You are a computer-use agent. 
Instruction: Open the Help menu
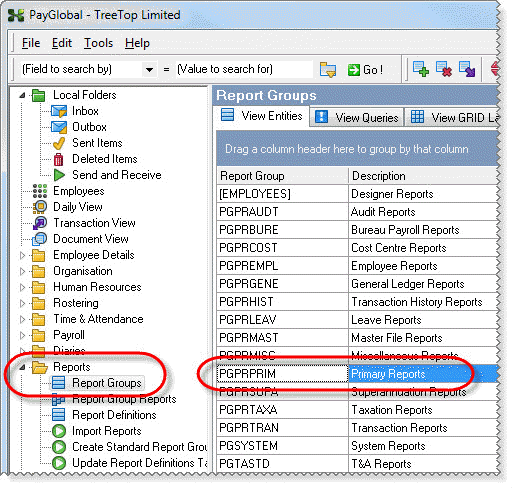click(x=137, y=43)
